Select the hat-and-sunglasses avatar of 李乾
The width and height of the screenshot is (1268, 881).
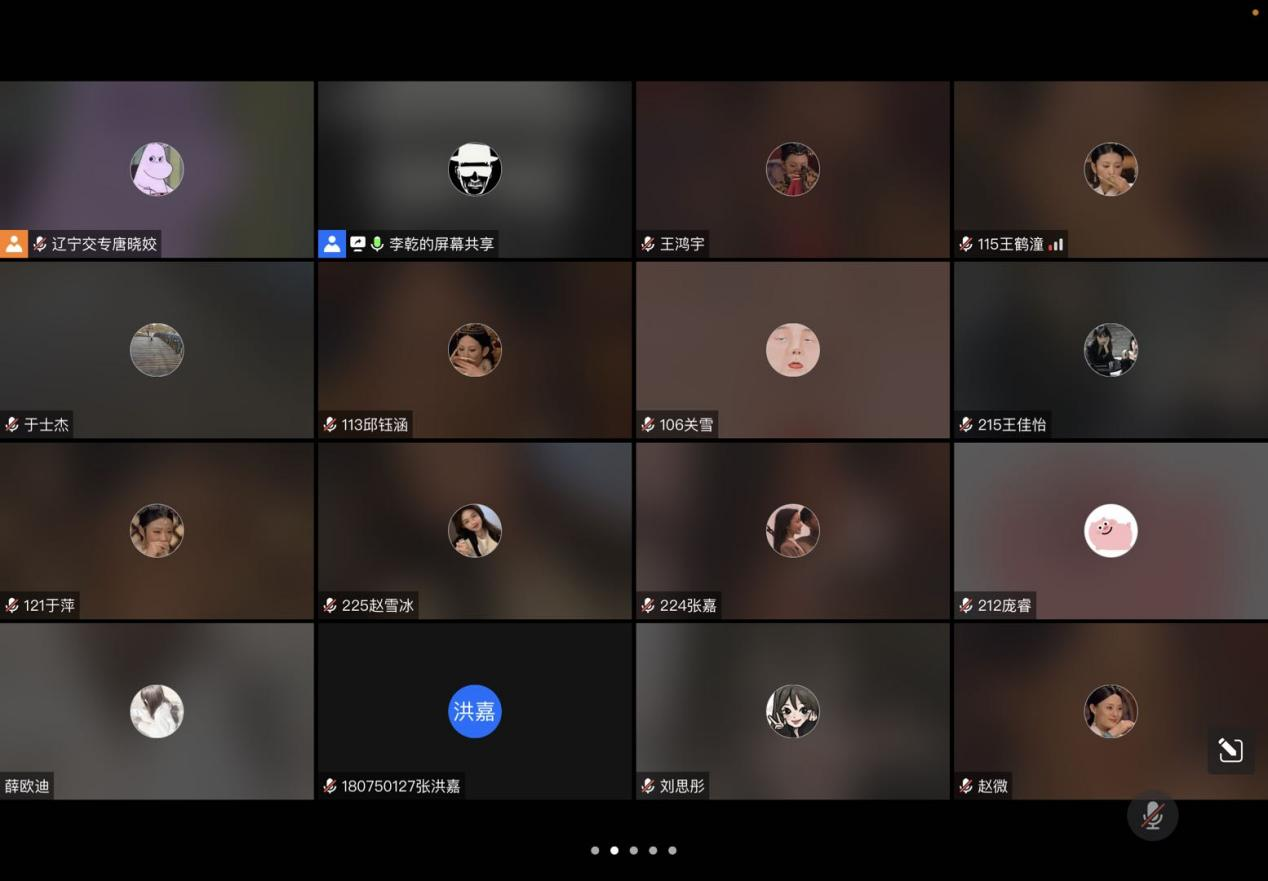tap(475, 169)
